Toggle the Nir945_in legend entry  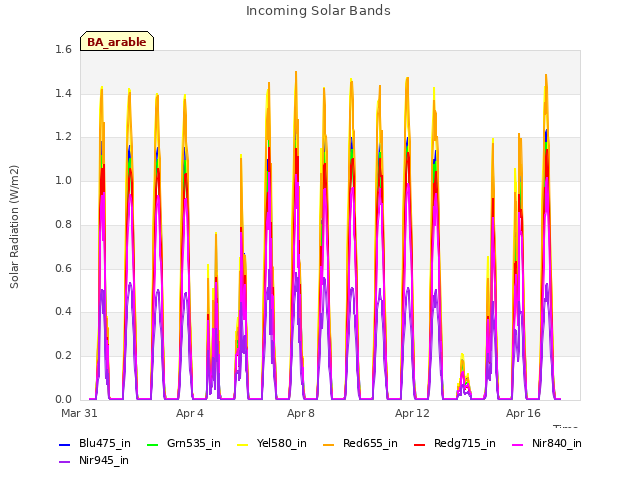pos(94,461)
